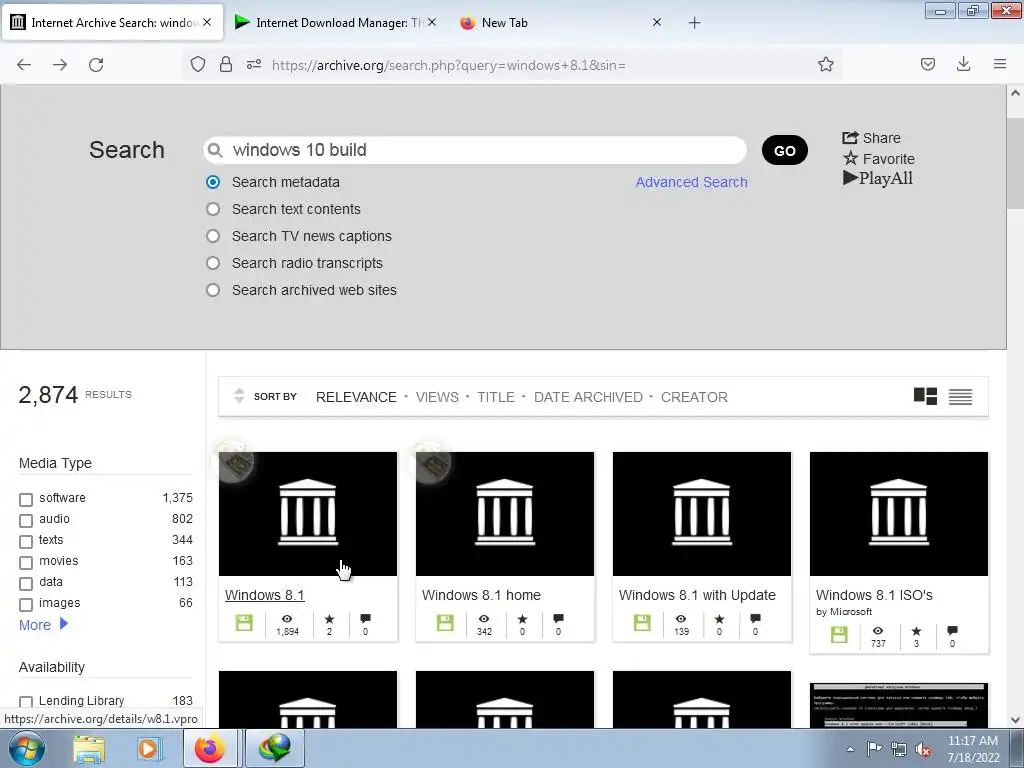Open Windows Explorer from taskbar

[x=89, y=748]
